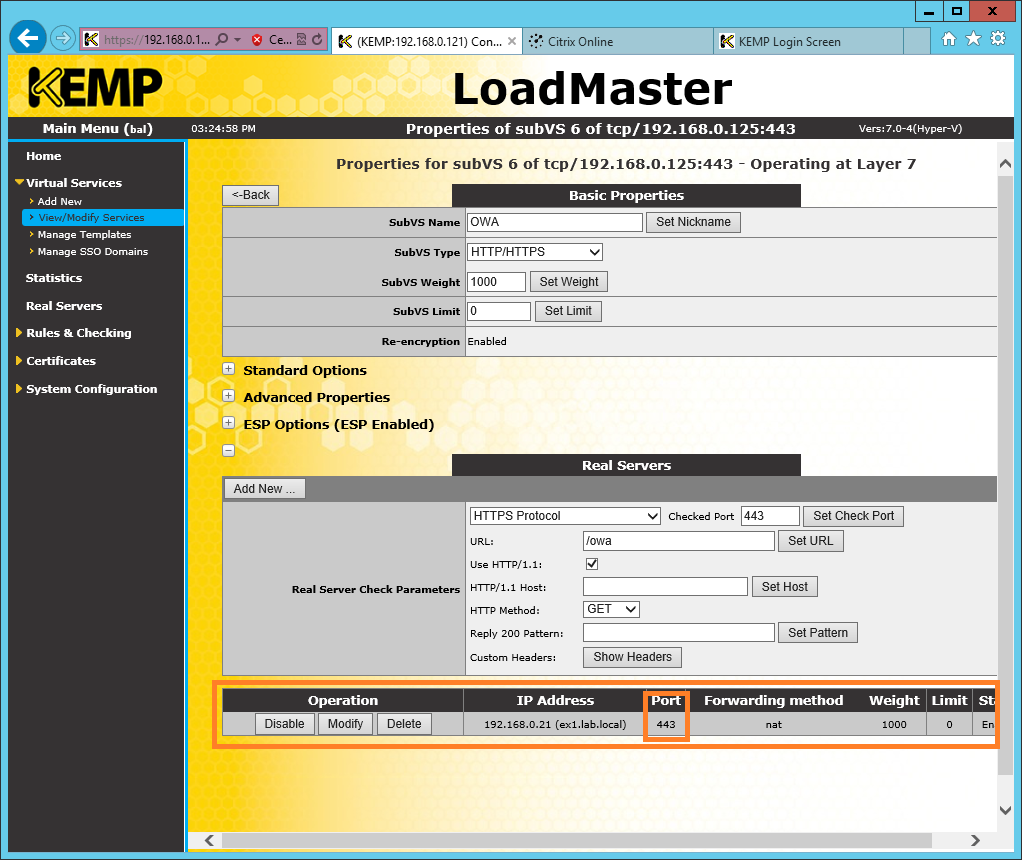
Task: Click the SubVS Limit input field
Action: (499, 311)
